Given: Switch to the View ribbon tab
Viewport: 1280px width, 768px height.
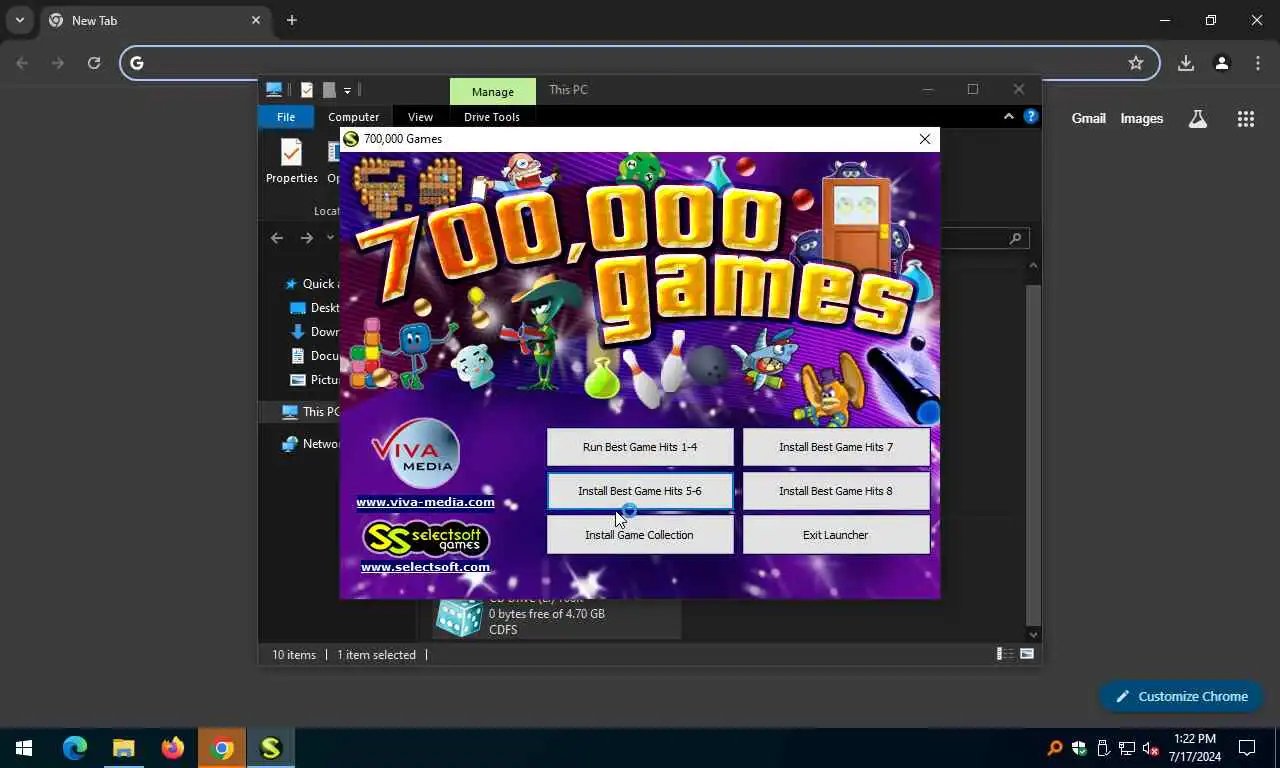Looking at the screenshot, I should (420, 117).
